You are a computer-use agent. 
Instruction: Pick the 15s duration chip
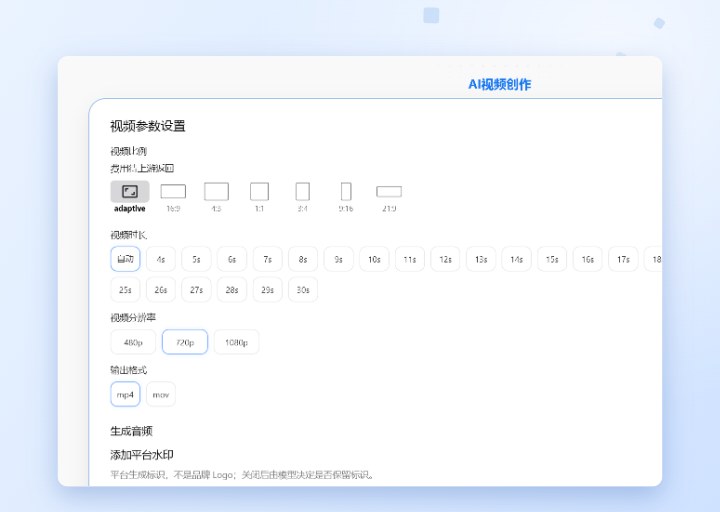552,259
